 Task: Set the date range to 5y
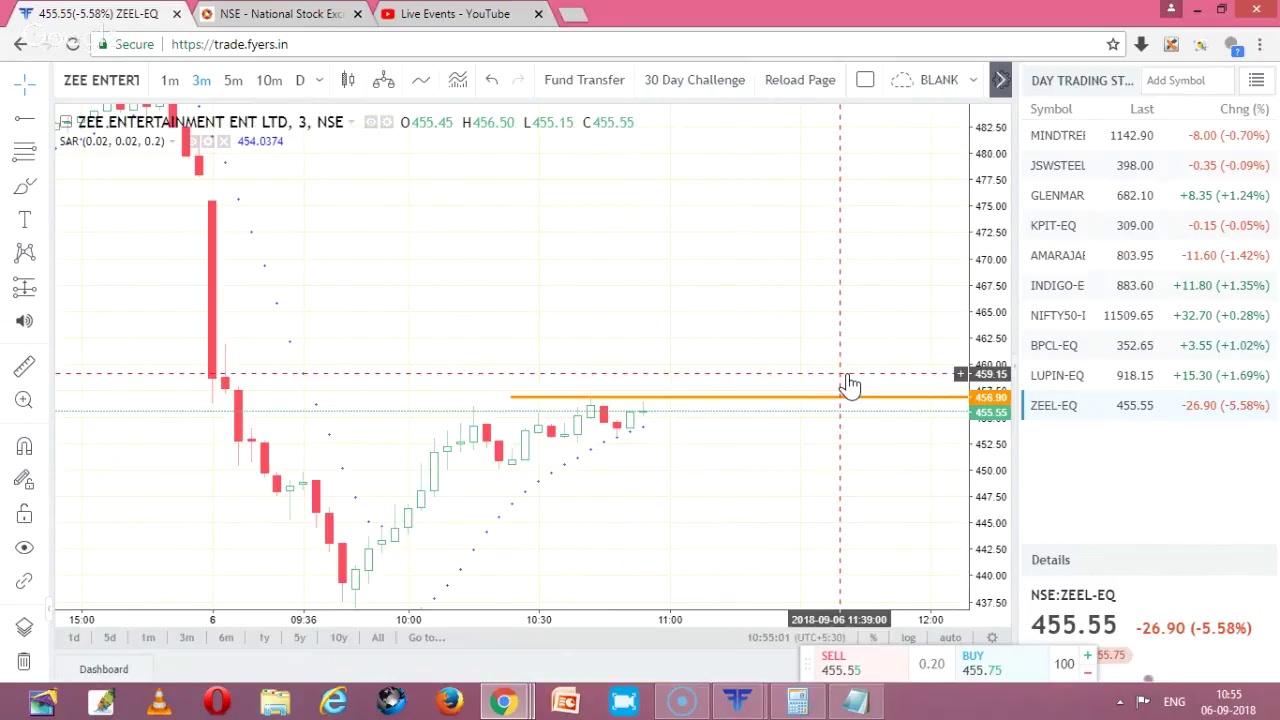tap(299, 638)
